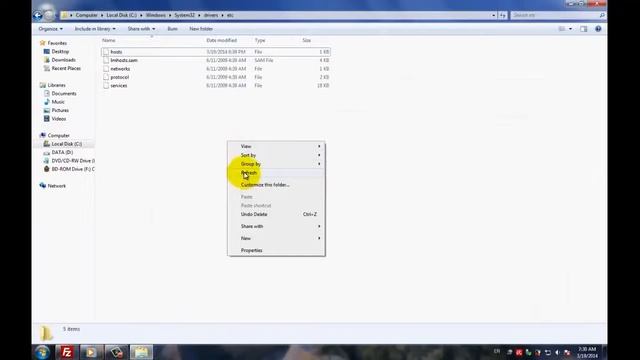The image size is (640, 360).
Task: Open the Organize dropdown
Action: point(51,29)
